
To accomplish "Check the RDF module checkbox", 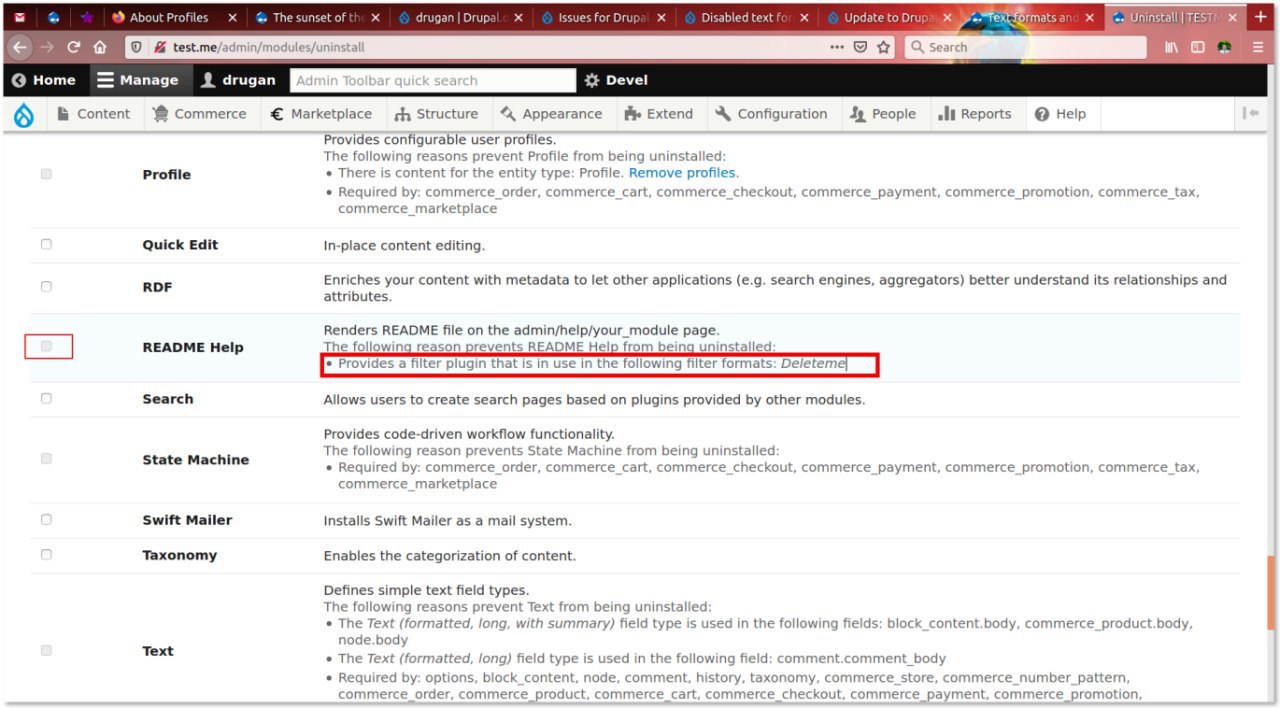I will [46, 286].
